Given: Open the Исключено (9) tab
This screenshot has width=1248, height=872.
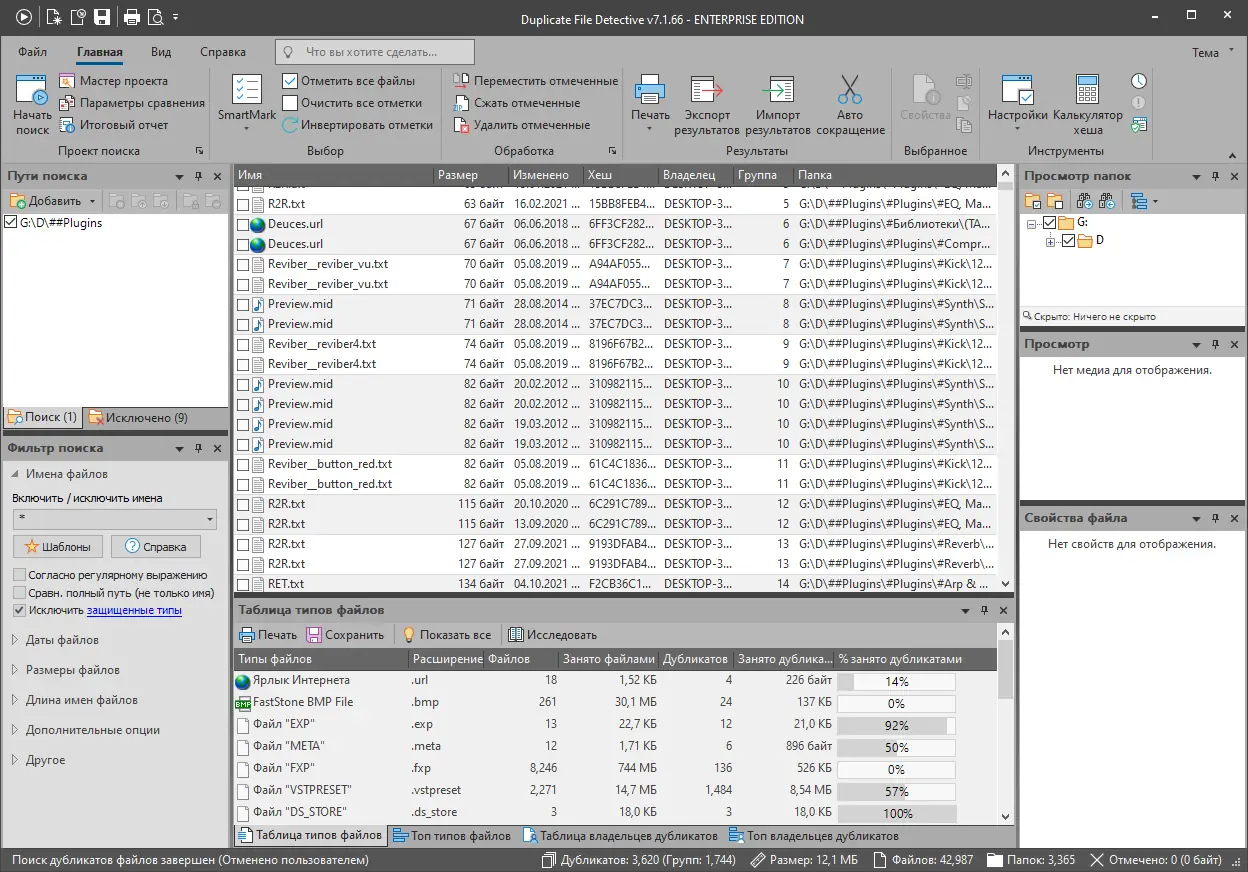Looking at the screenshot, I should pyautogui.click(x=138, y=417).
